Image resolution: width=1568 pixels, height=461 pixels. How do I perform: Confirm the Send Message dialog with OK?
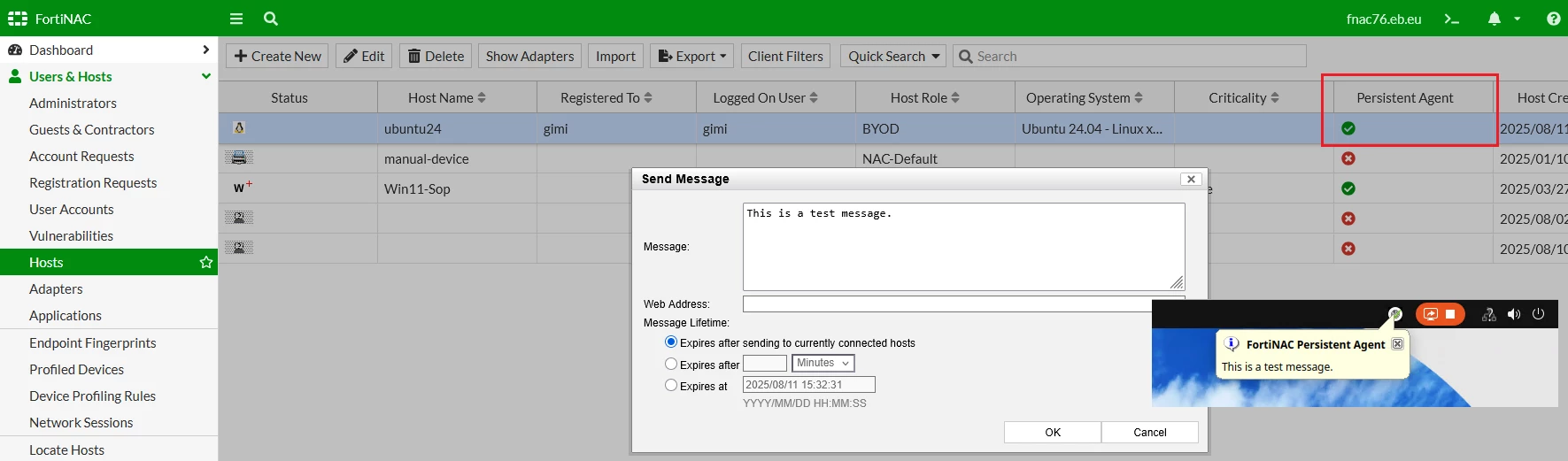coord(1053,432)
